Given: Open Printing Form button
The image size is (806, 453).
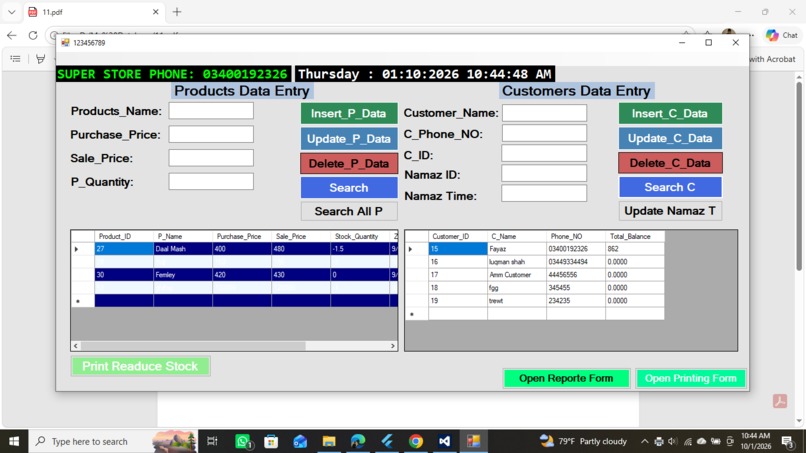Looking at the screenshot, I should [x=690, y=378].
